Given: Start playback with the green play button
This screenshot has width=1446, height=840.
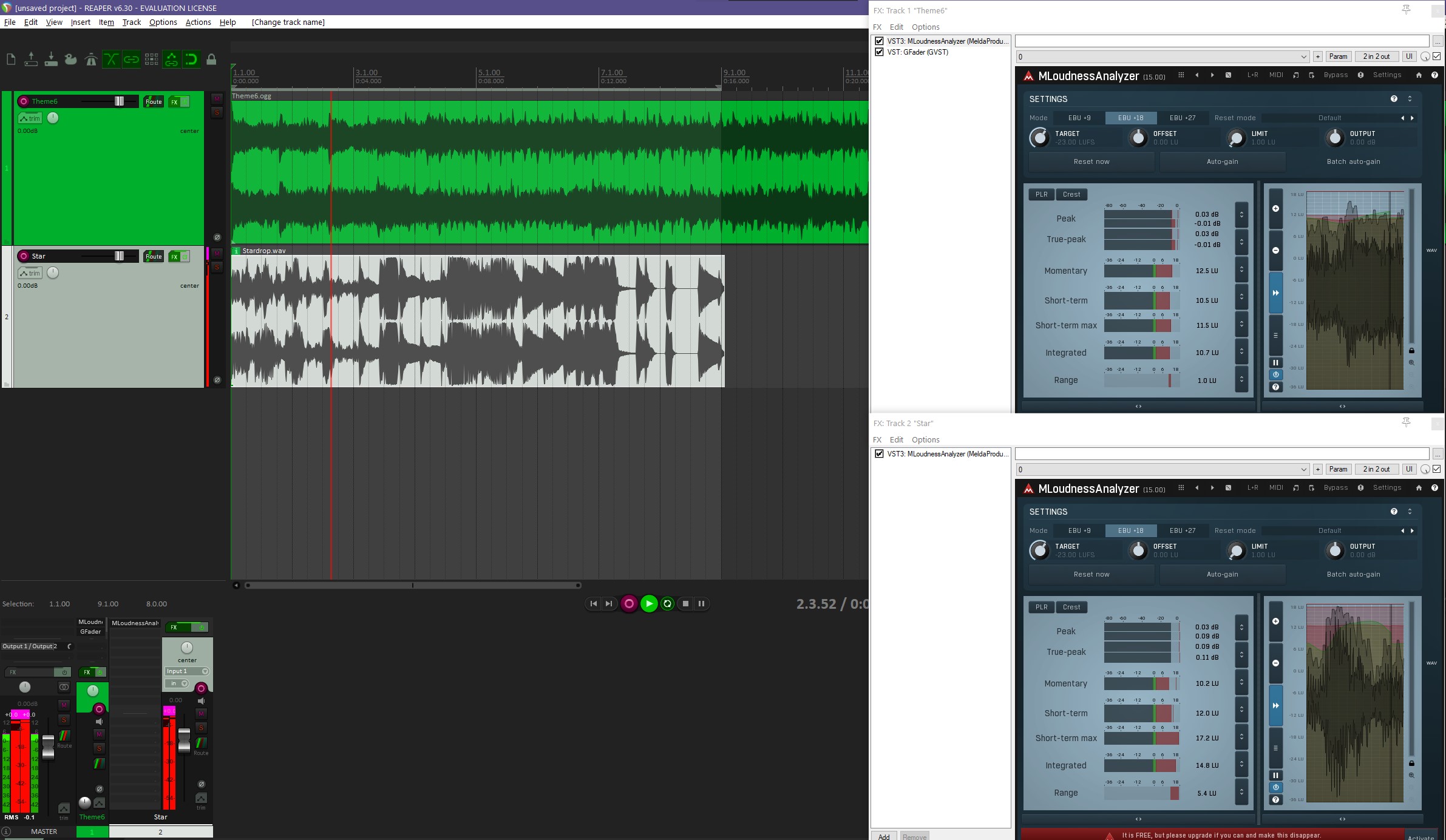Looking at the screenshot, I should pos(649,604).
